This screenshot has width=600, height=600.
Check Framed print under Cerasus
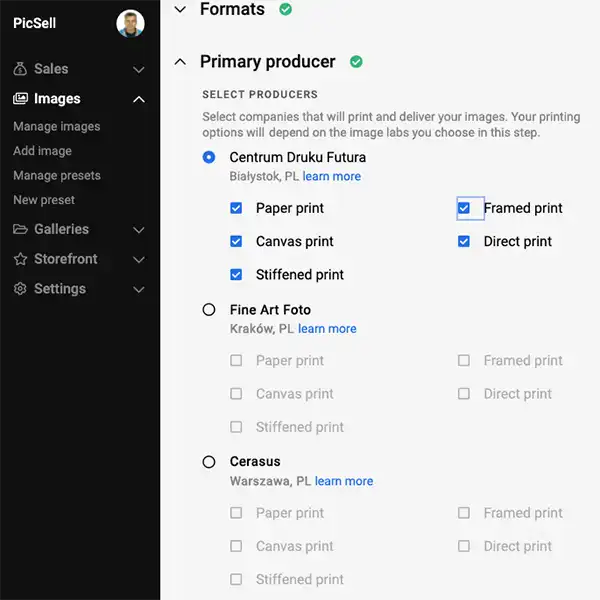(464, 513)
